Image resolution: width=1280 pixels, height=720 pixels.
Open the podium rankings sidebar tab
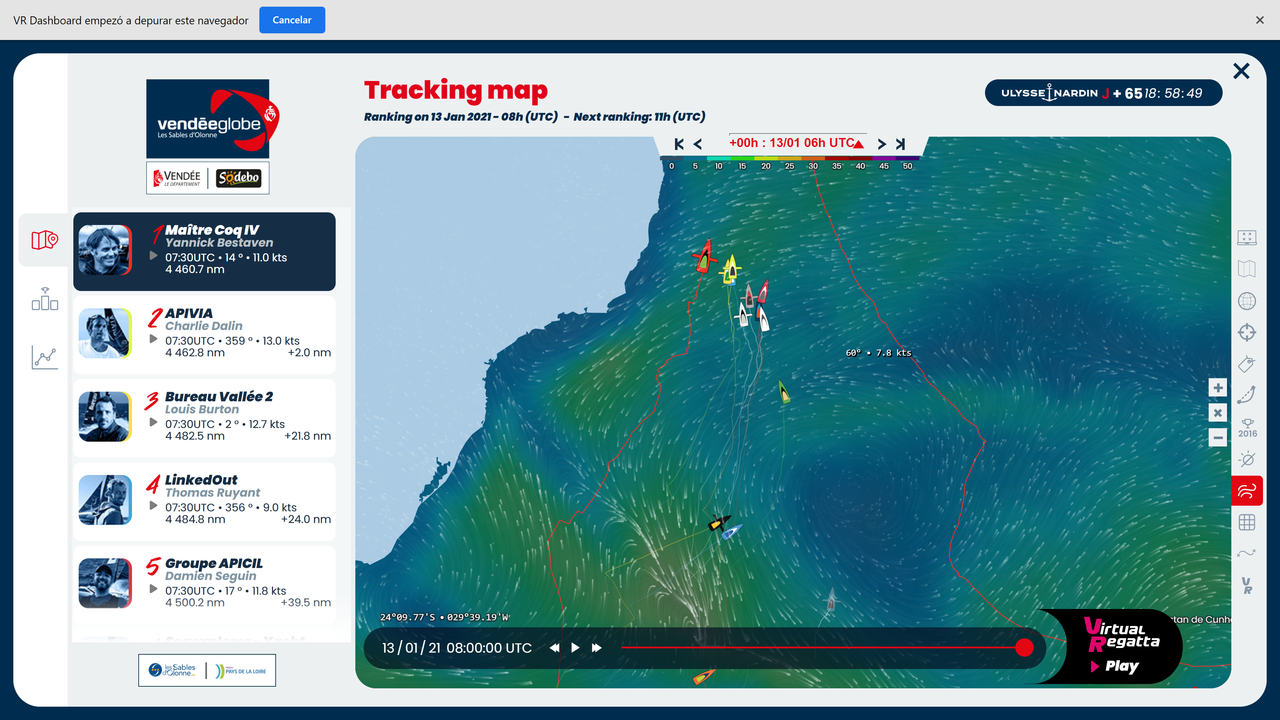coord(44,299)
